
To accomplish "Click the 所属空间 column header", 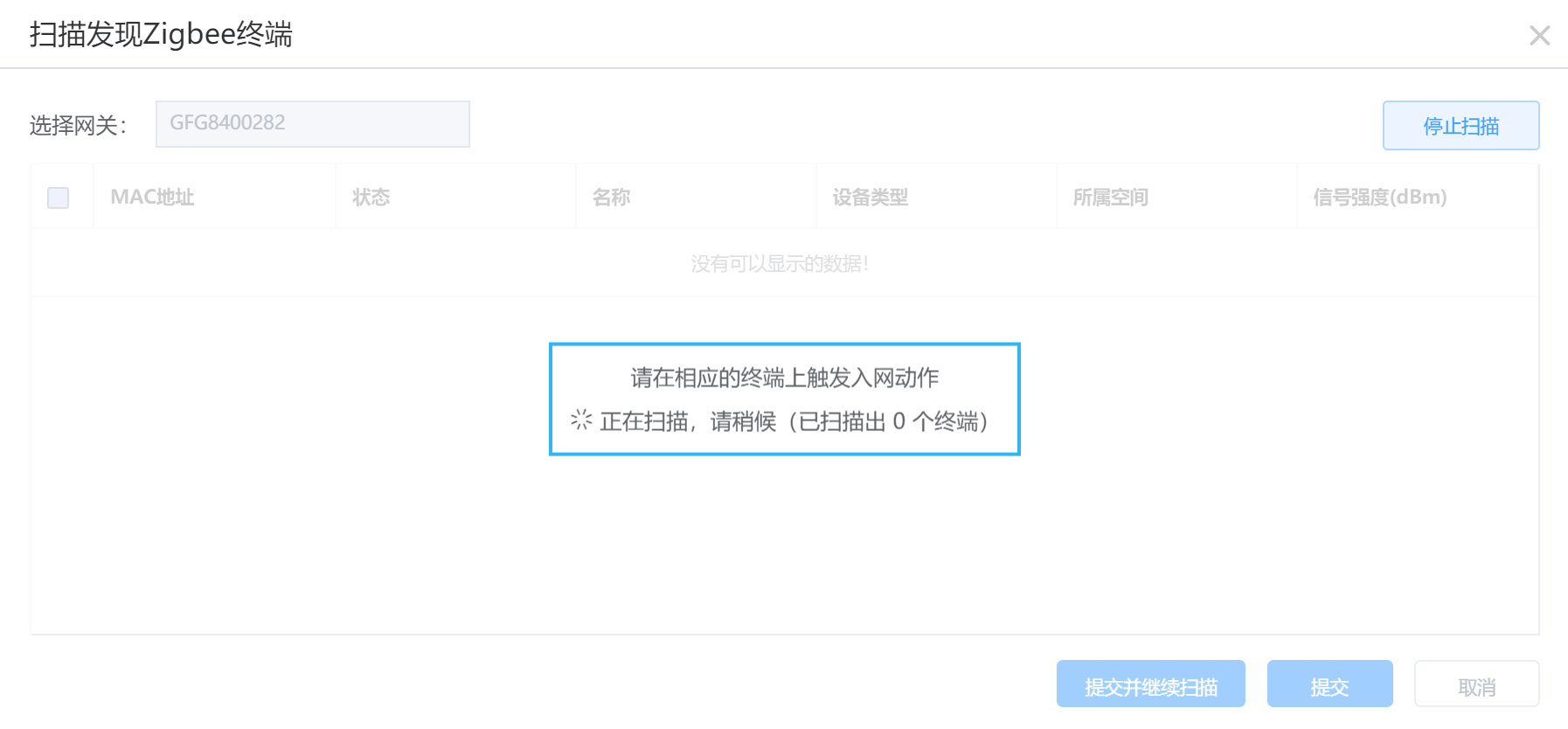I will pos(1110,198).
